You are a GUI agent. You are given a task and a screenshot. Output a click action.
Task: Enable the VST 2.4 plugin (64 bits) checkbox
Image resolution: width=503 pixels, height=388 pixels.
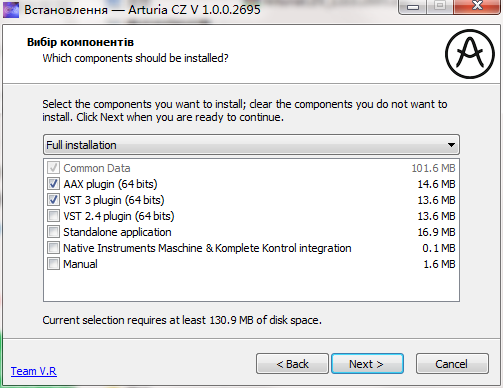pyautogui.click(x=53, y=216)
